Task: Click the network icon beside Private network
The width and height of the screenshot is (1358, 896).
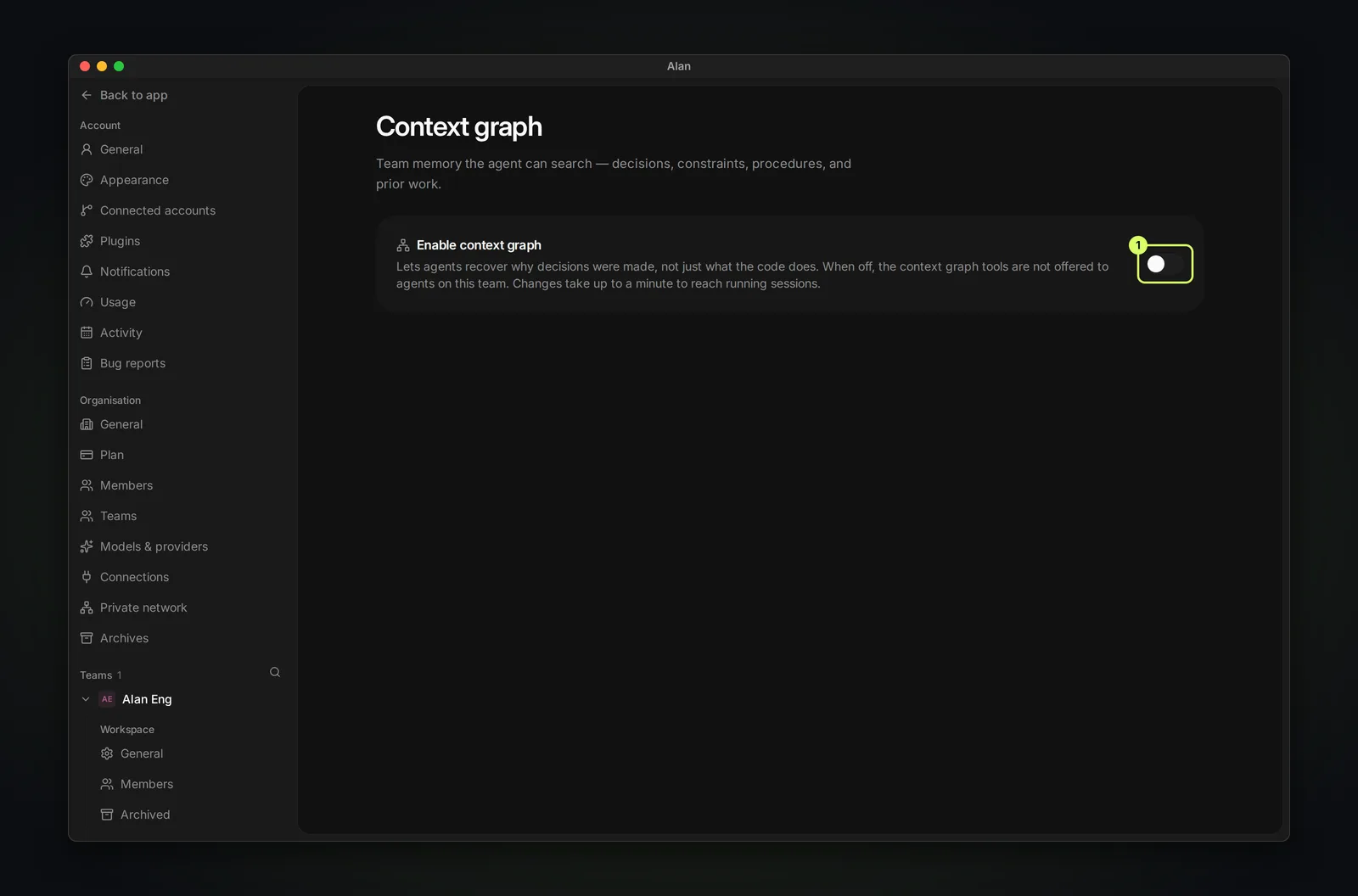Action: point(87,608)
